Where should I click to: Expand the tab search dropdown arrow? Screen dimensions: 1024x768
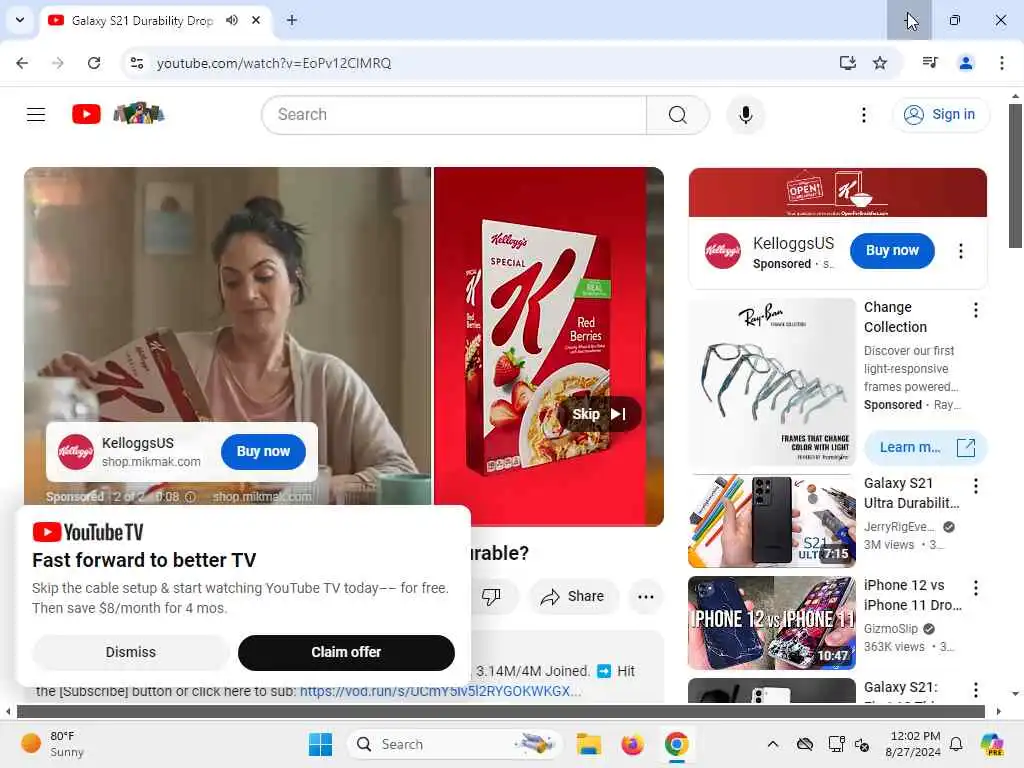coord(20,20)
